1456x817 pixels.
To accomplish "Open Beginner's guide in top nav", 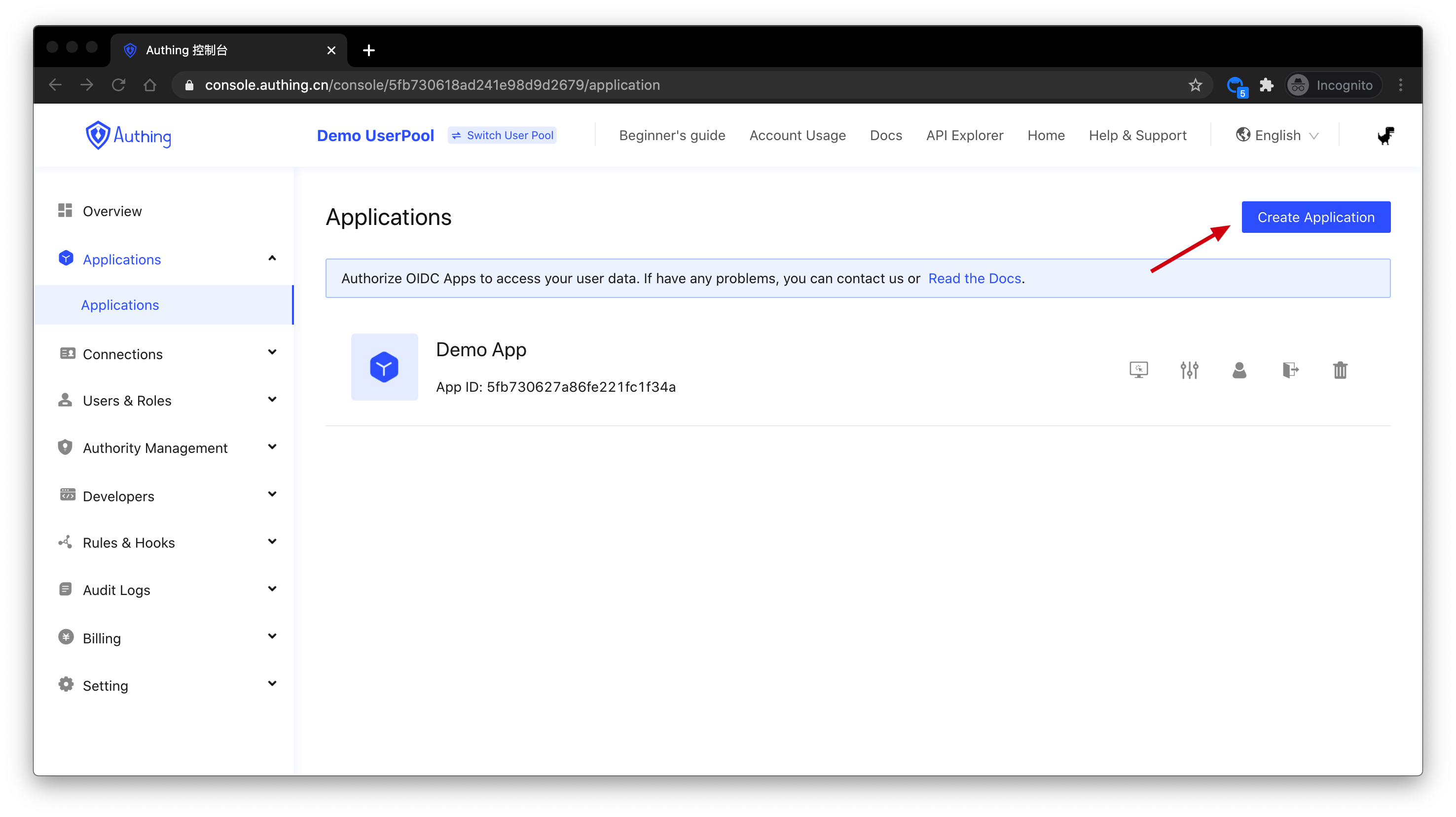I will pyautogui.click(x=672, y=135).
